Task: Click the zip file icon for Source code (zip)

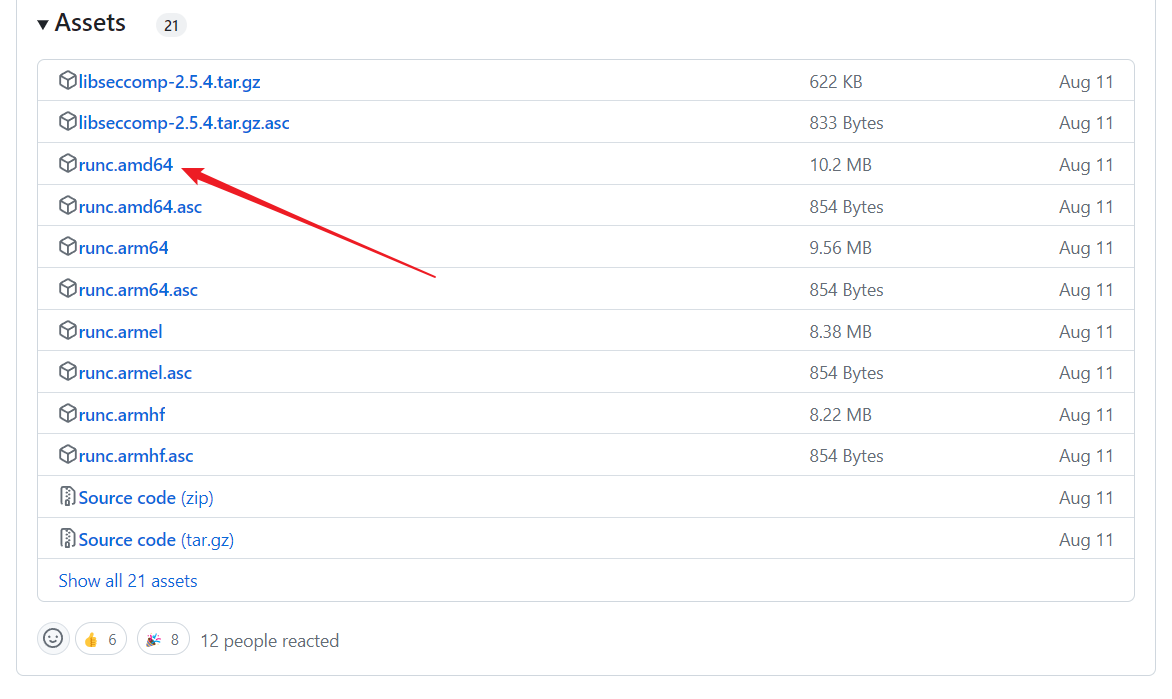Action: tap(67, 496)
